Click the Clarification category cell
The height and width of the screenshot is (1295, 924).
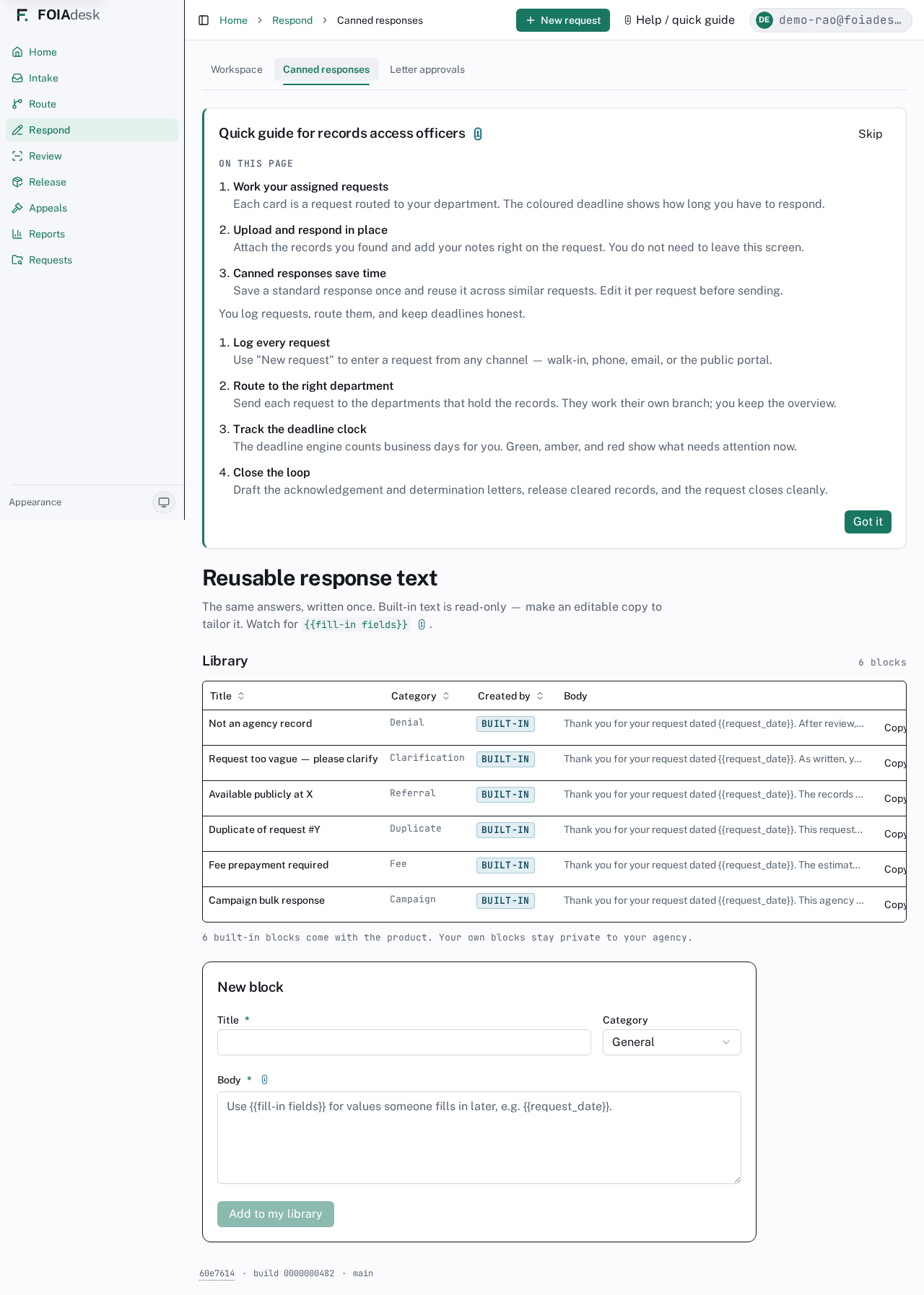click(x=427, y=758)
